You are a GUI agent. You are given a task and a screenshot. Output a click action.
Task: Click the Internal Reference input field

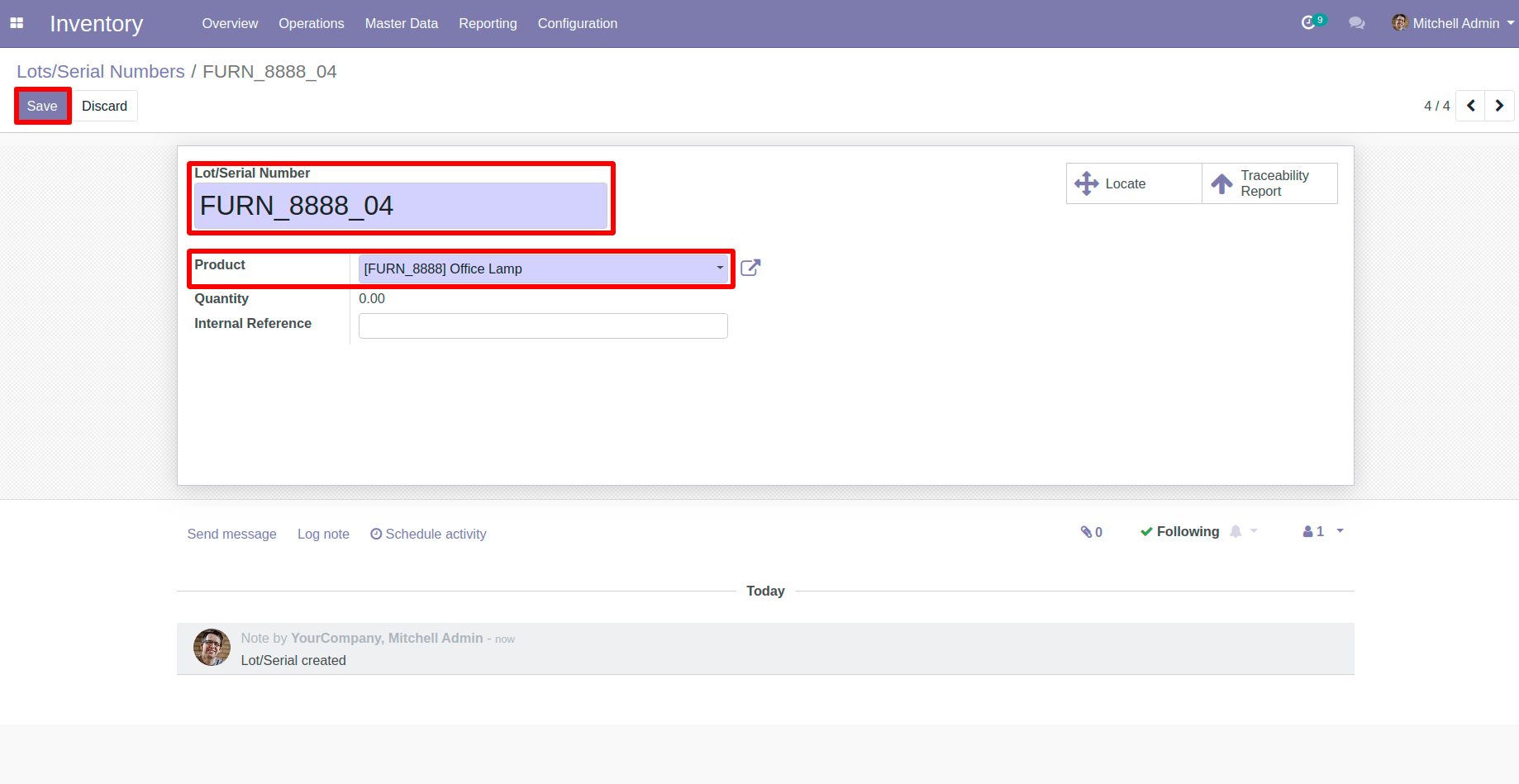pos(543,325)
